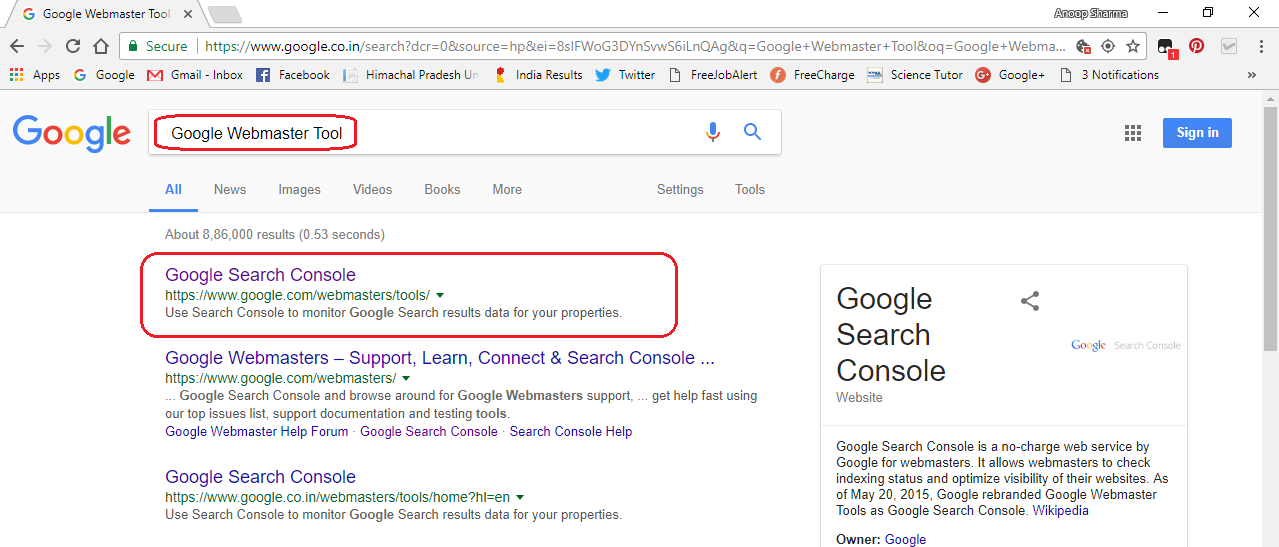The width and height of the screenshot is (1279, 547).
Task: Open the Owner Google link
Action: pyautogui.click(x=905, y=539)
